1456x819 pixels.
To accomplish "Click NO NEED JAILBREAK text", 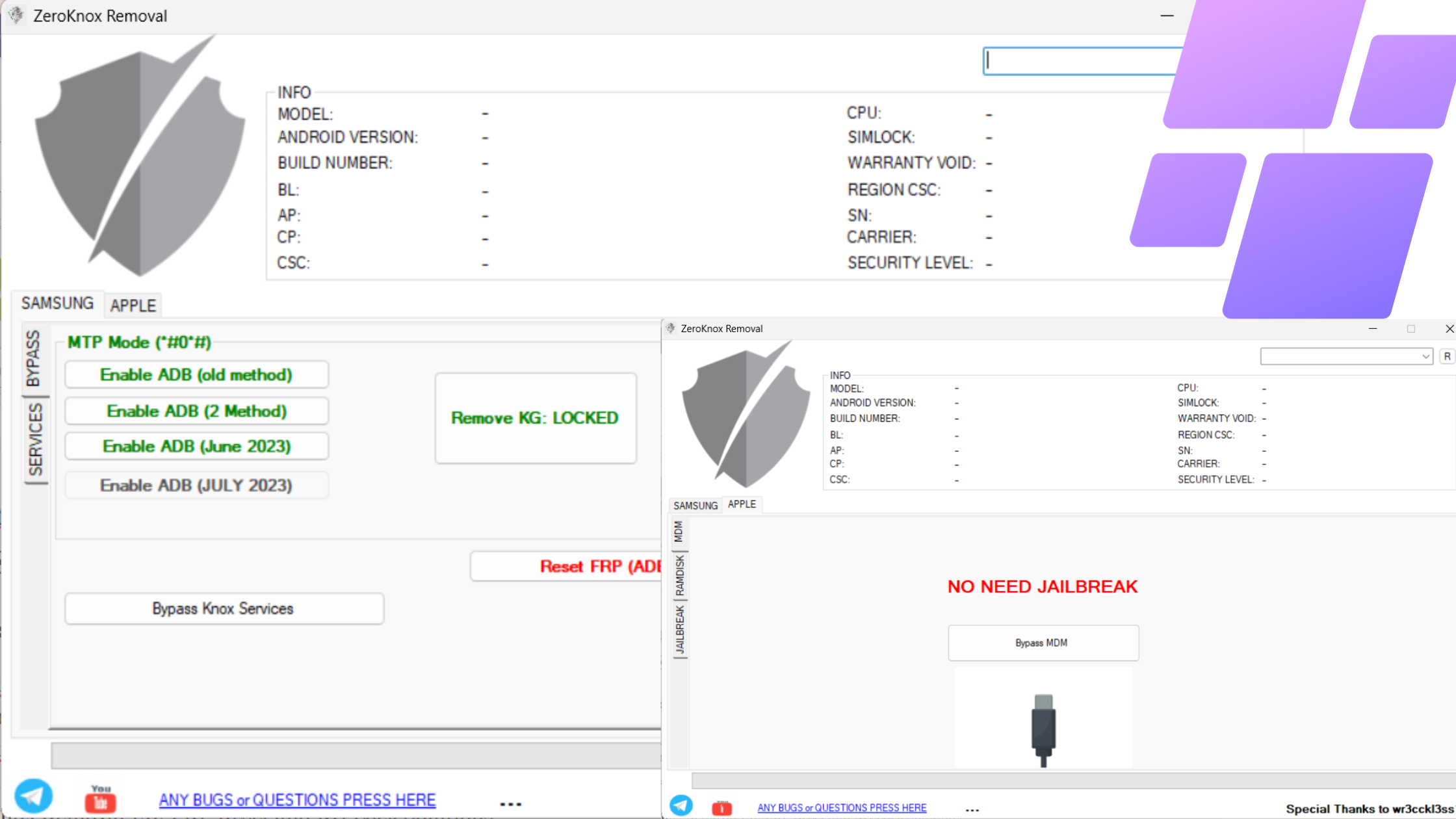I will pos(1043,586).
